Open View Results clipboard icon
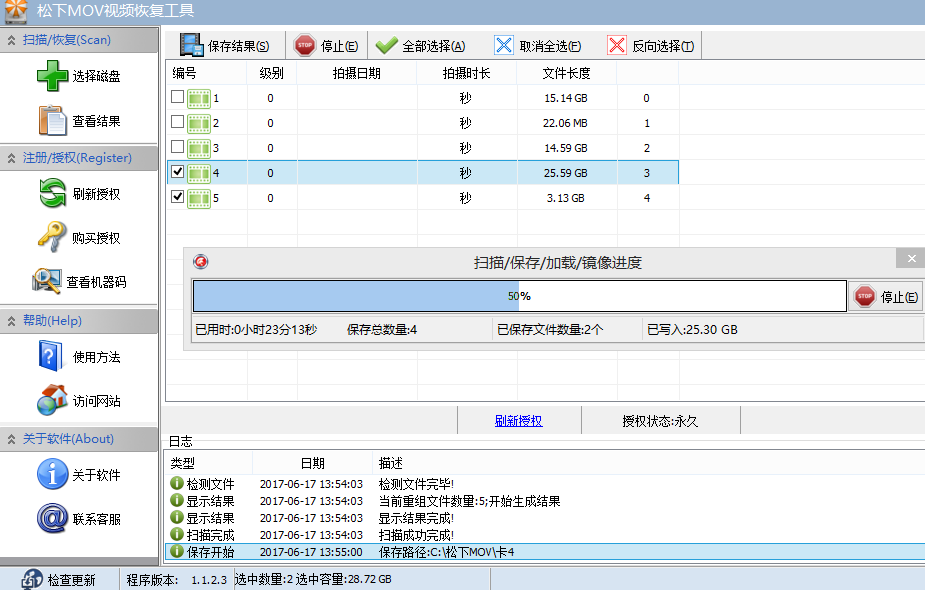This screenshot has height=590, width=925. [52, 121]
